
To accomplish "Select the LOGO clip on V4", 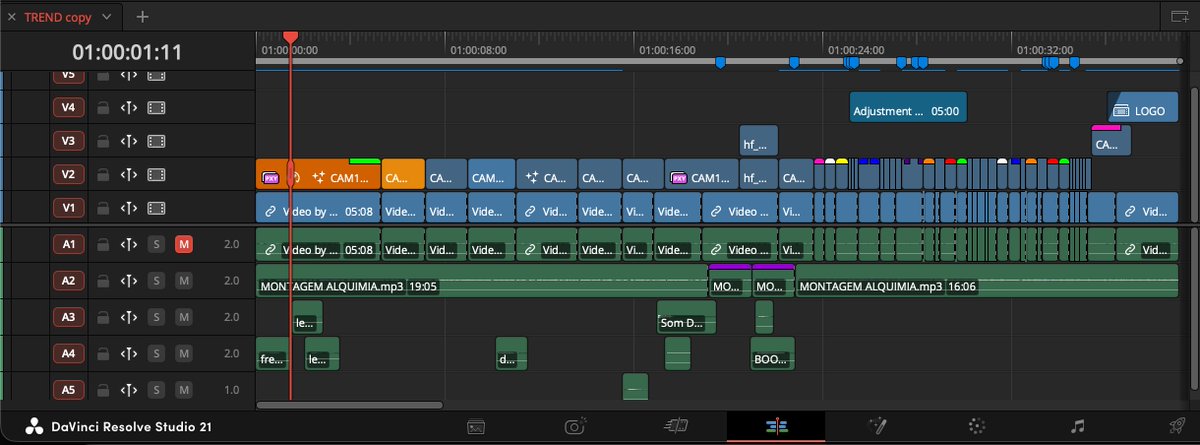I will coord(1142,108).
